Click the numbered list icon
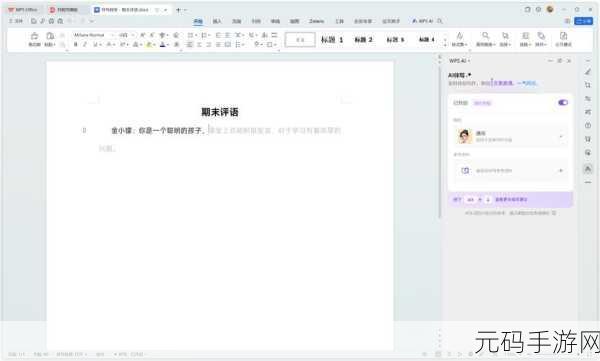This screenshot has height=361, width=600. (x=204, y=35)
